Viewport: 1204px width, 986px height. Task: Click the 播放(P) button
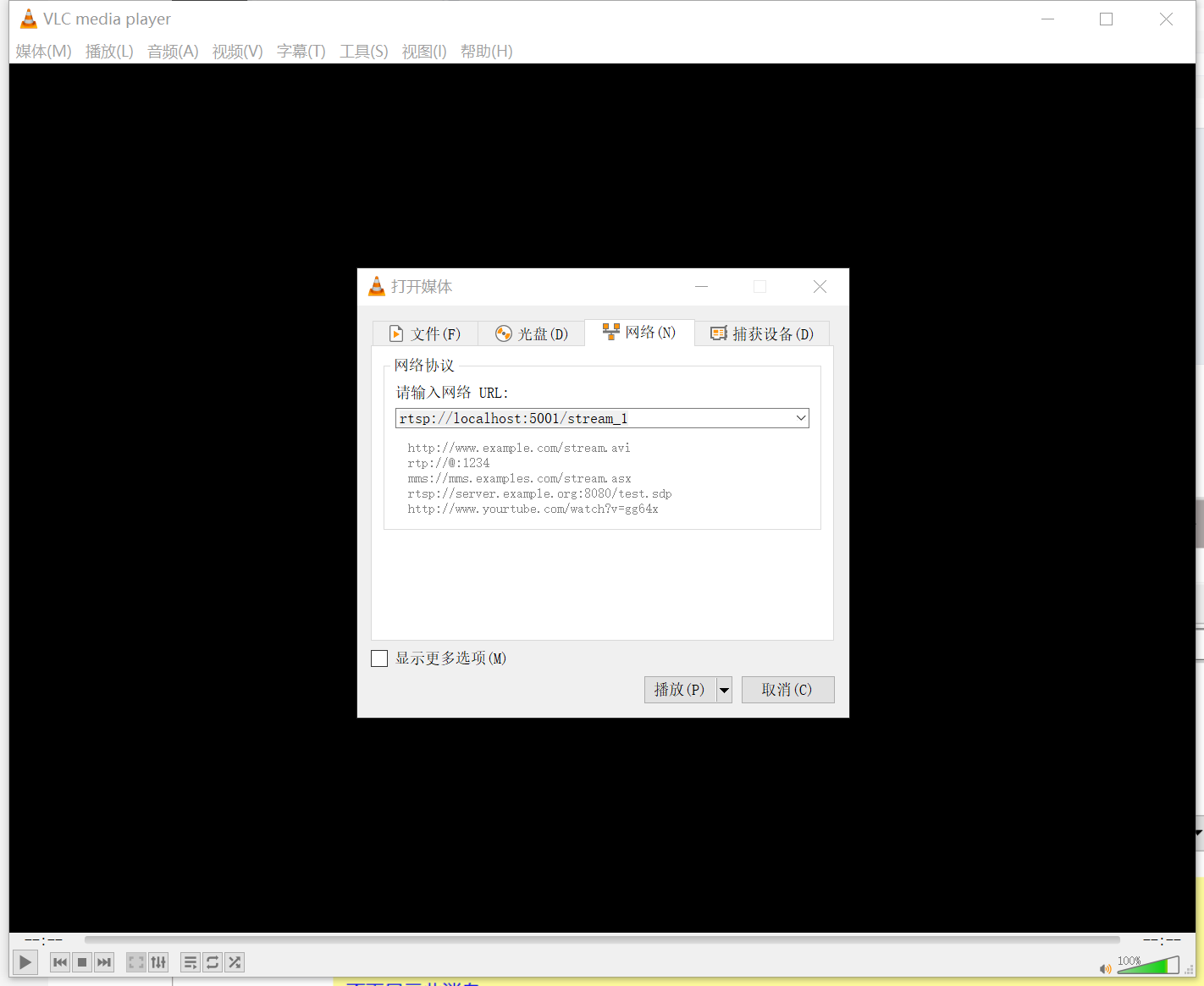click(680, 690)
